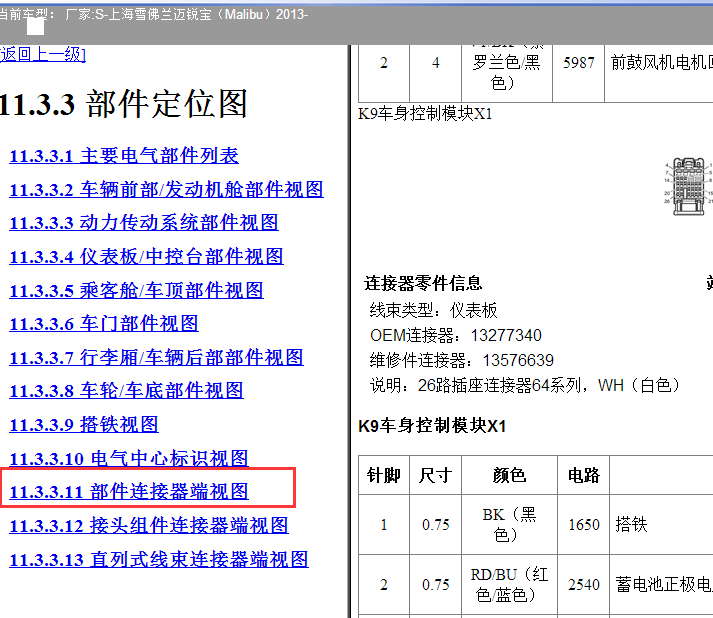Select the 当前车型 Malibu header text
713x618 pixels.
(x=153, y=15)
